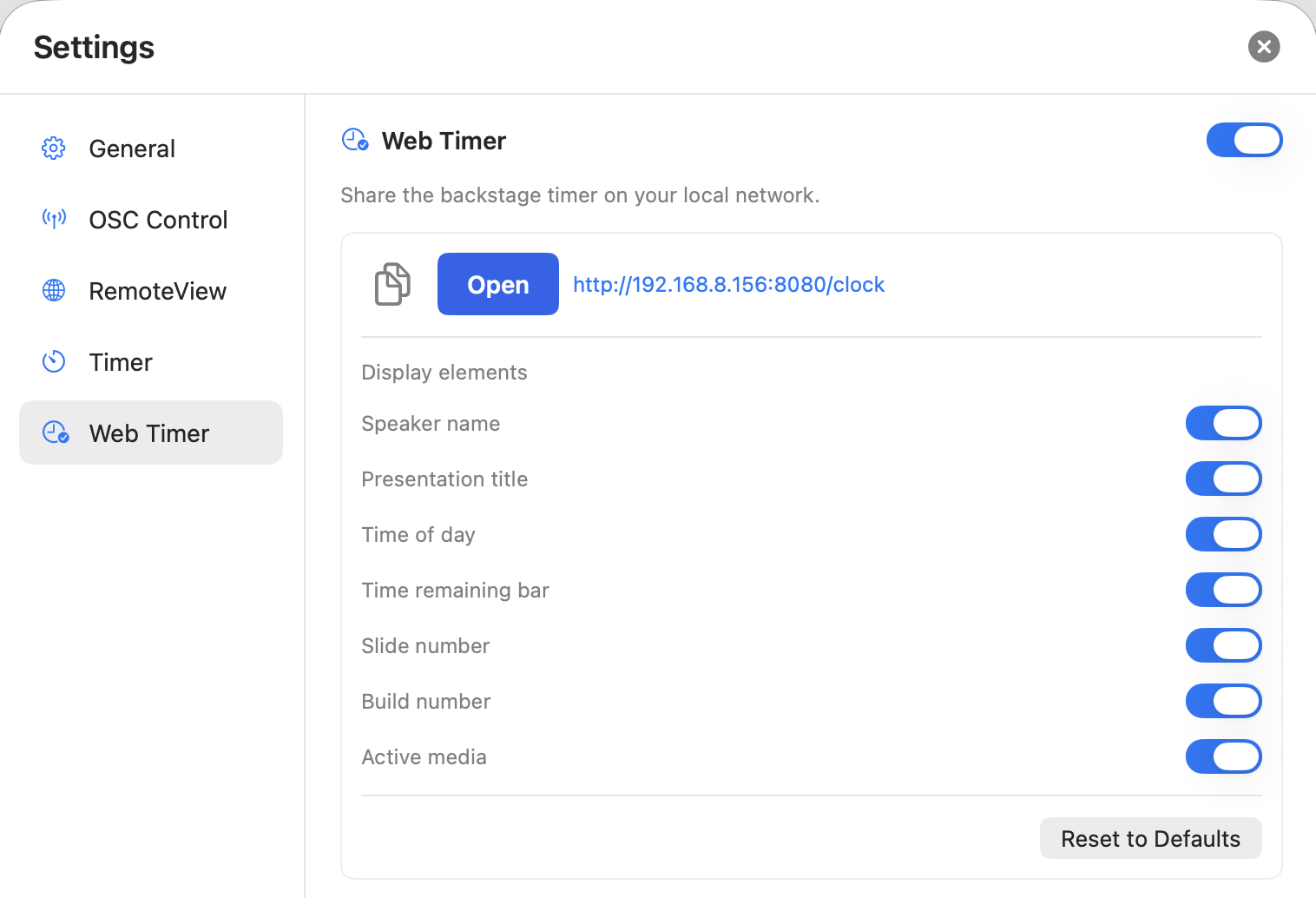Select the Timer settings section

click(x=151, y=362)
